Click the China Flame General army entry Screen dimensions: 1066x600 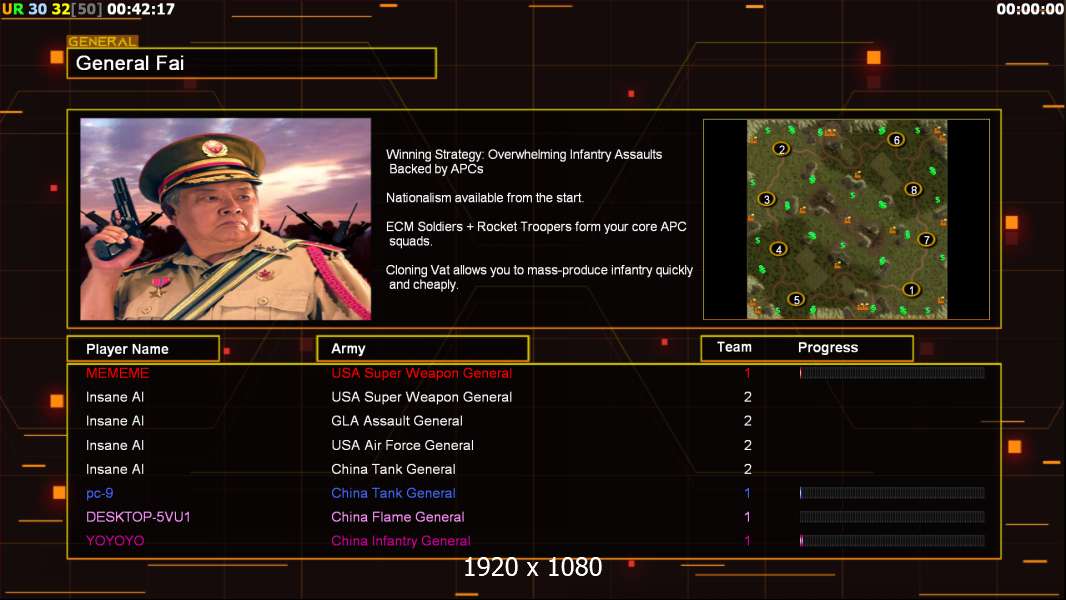[x=398, y=517]
